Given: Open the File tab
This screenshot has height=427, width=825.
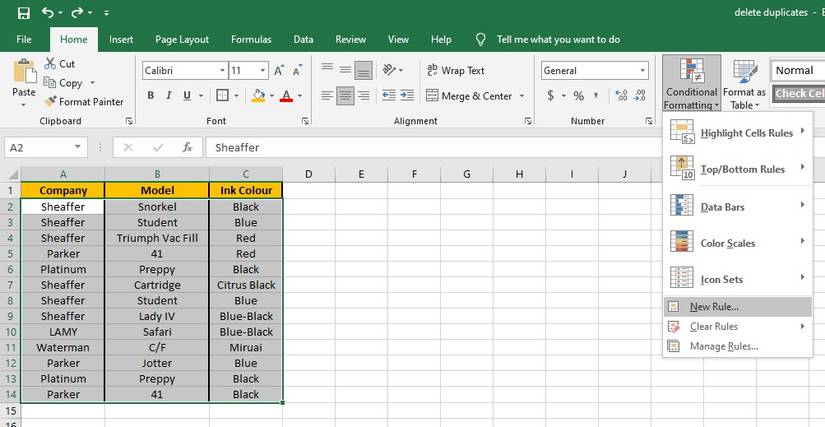Looking at the screenshot, I should coord(24,39).
